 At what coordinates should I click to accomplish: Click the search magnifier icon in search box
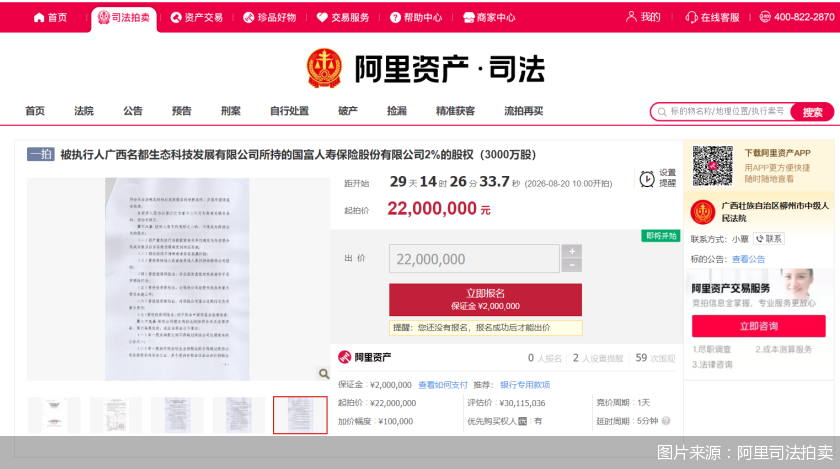pos(662,112)
